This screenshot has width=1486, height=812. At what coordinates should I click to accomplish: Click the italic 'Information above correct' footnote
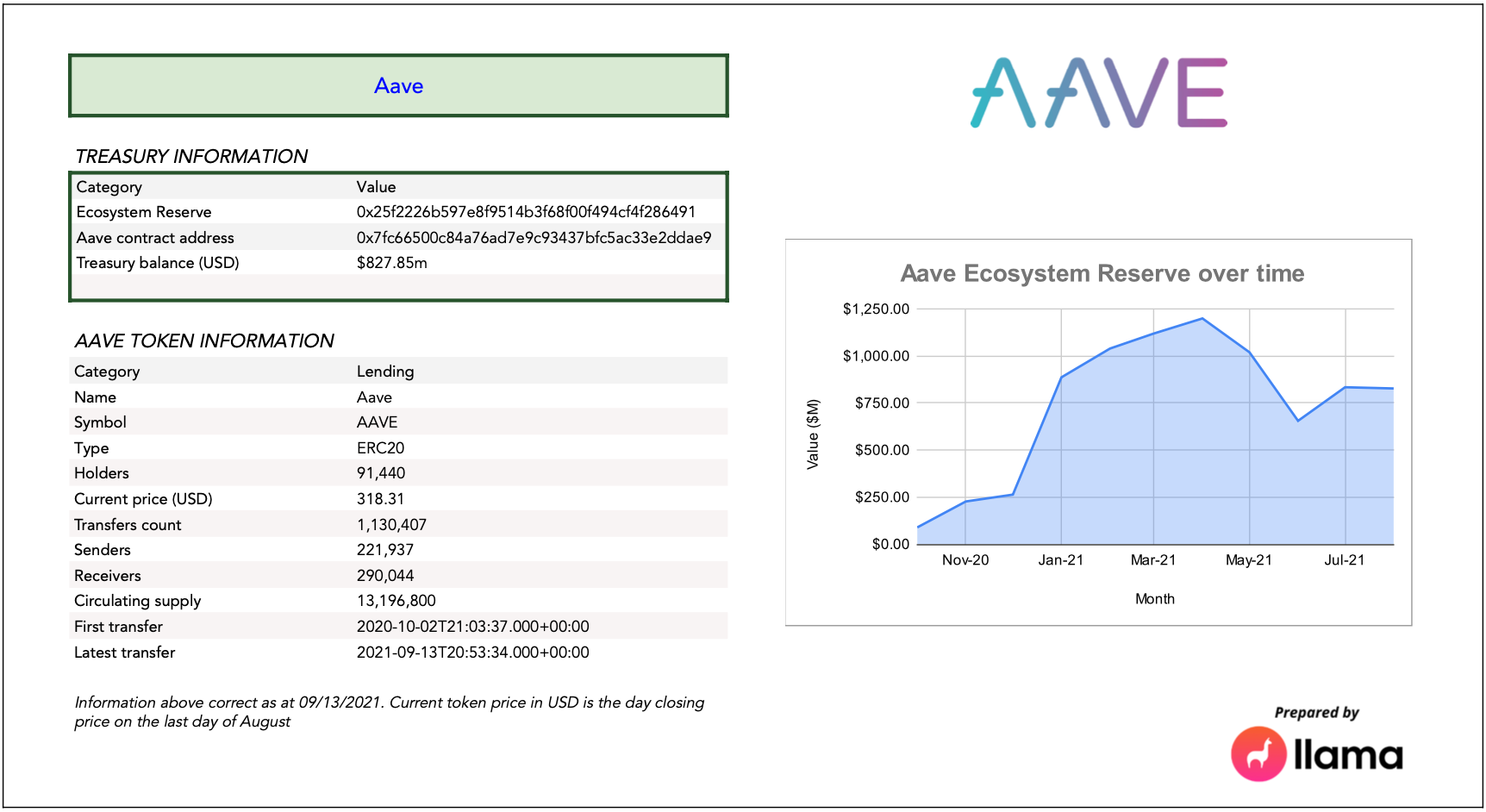pyautogui.click(x=390, y=712)
